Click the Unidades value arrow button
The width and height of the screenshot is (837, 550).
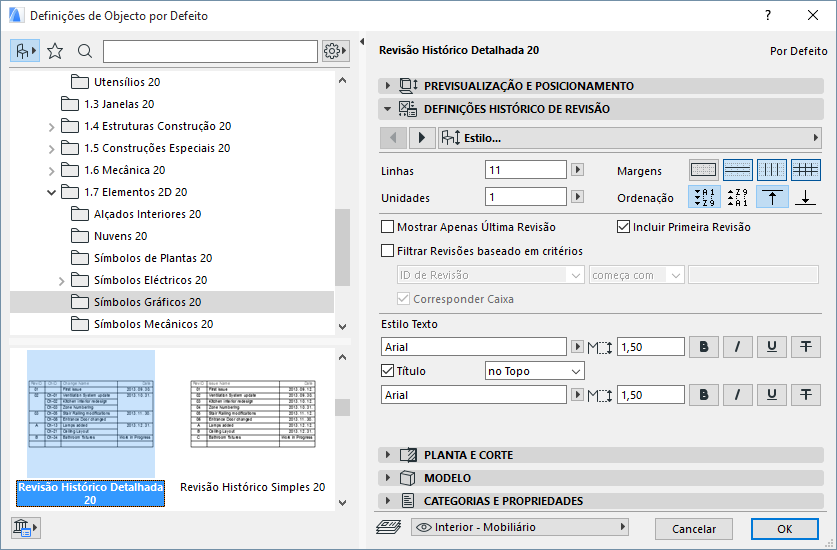tap(577, 197)
